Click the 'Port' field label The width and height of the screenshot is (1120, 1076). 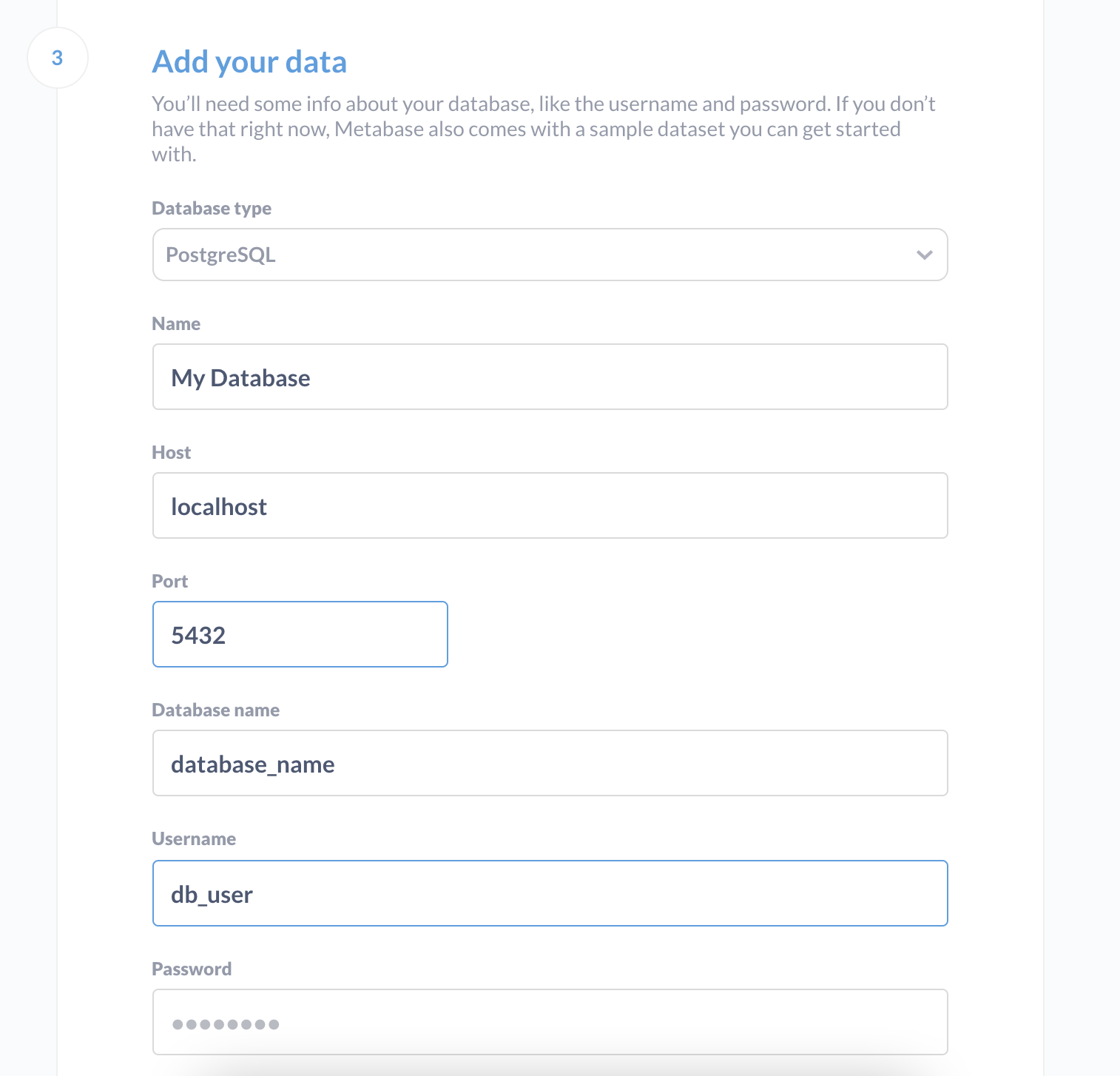[169, 582]
